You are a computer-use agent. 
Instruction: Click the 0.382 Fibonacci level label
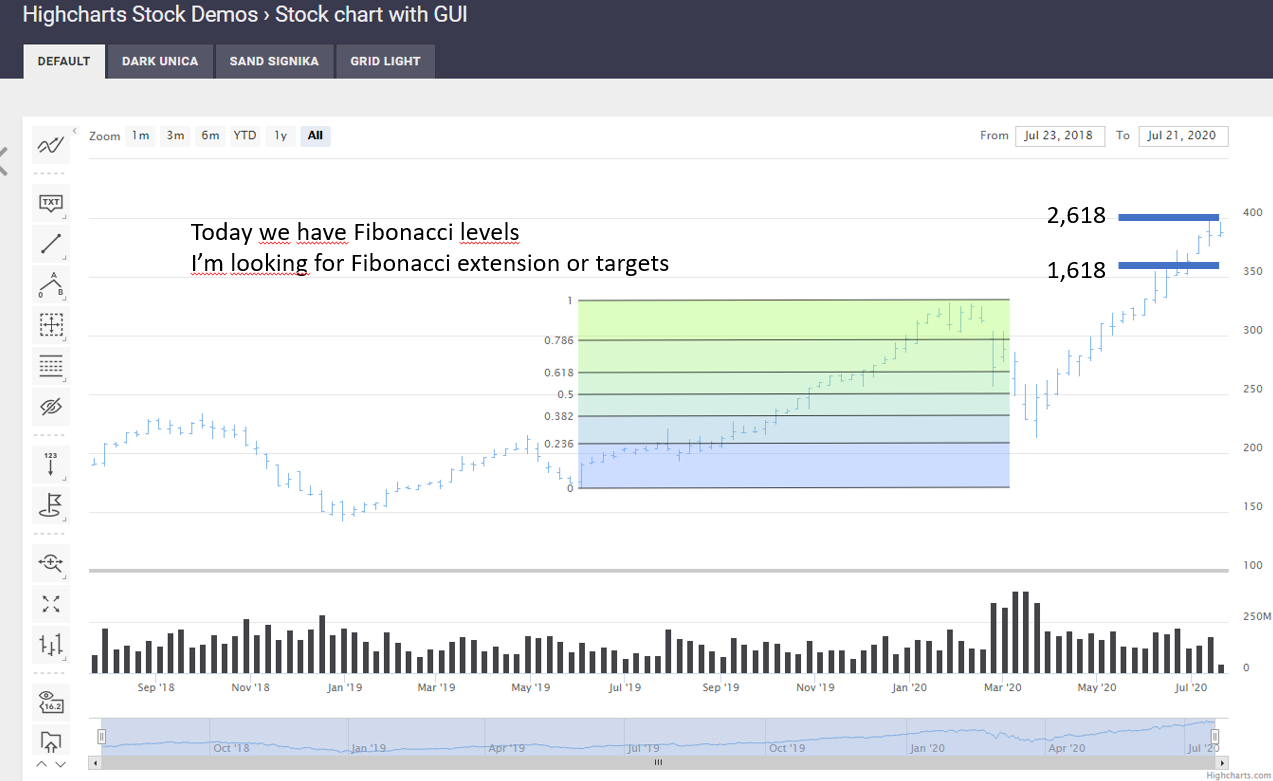(x=559, y=416)
